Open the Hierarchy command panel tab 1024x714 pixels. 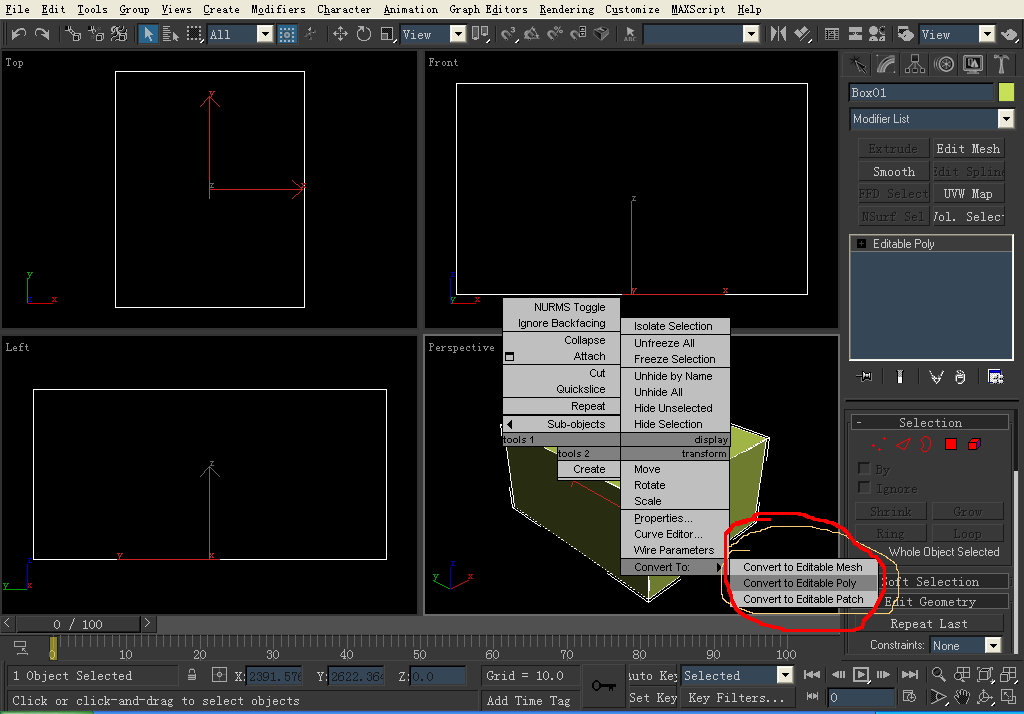click(915, 65)
